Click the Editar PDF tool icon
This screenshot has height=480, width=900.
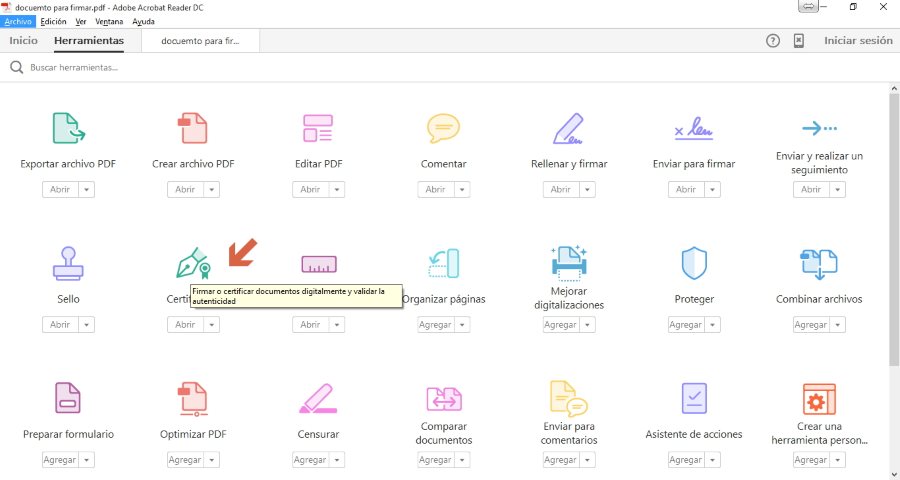[318, 128]
